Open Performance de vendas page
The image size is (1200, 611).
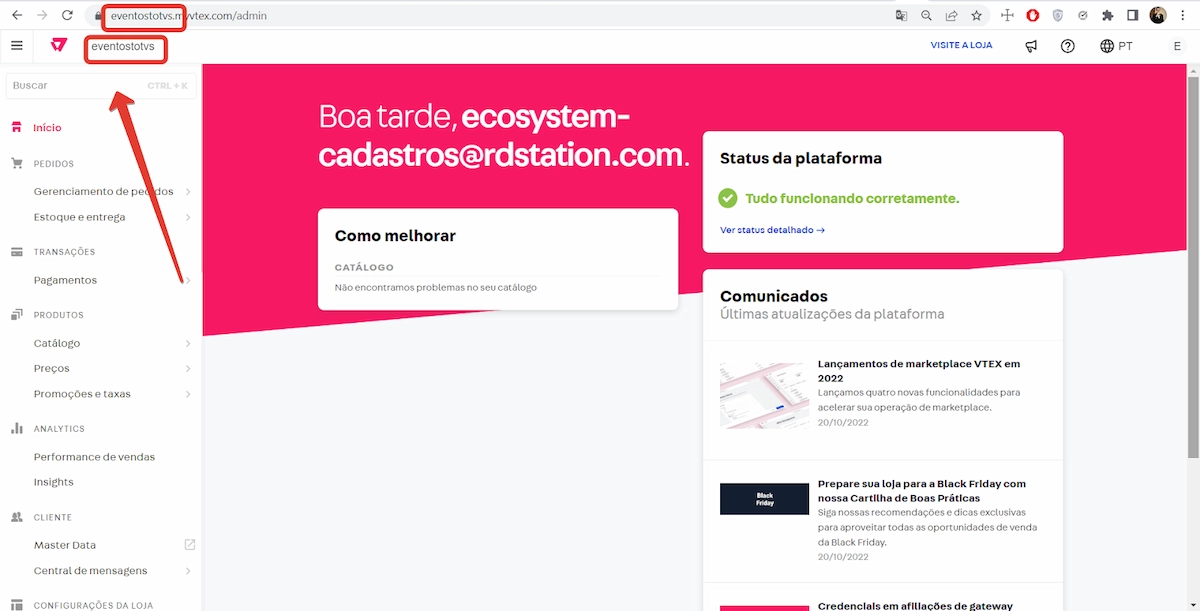pyautogui.click(x=95, y=457)
